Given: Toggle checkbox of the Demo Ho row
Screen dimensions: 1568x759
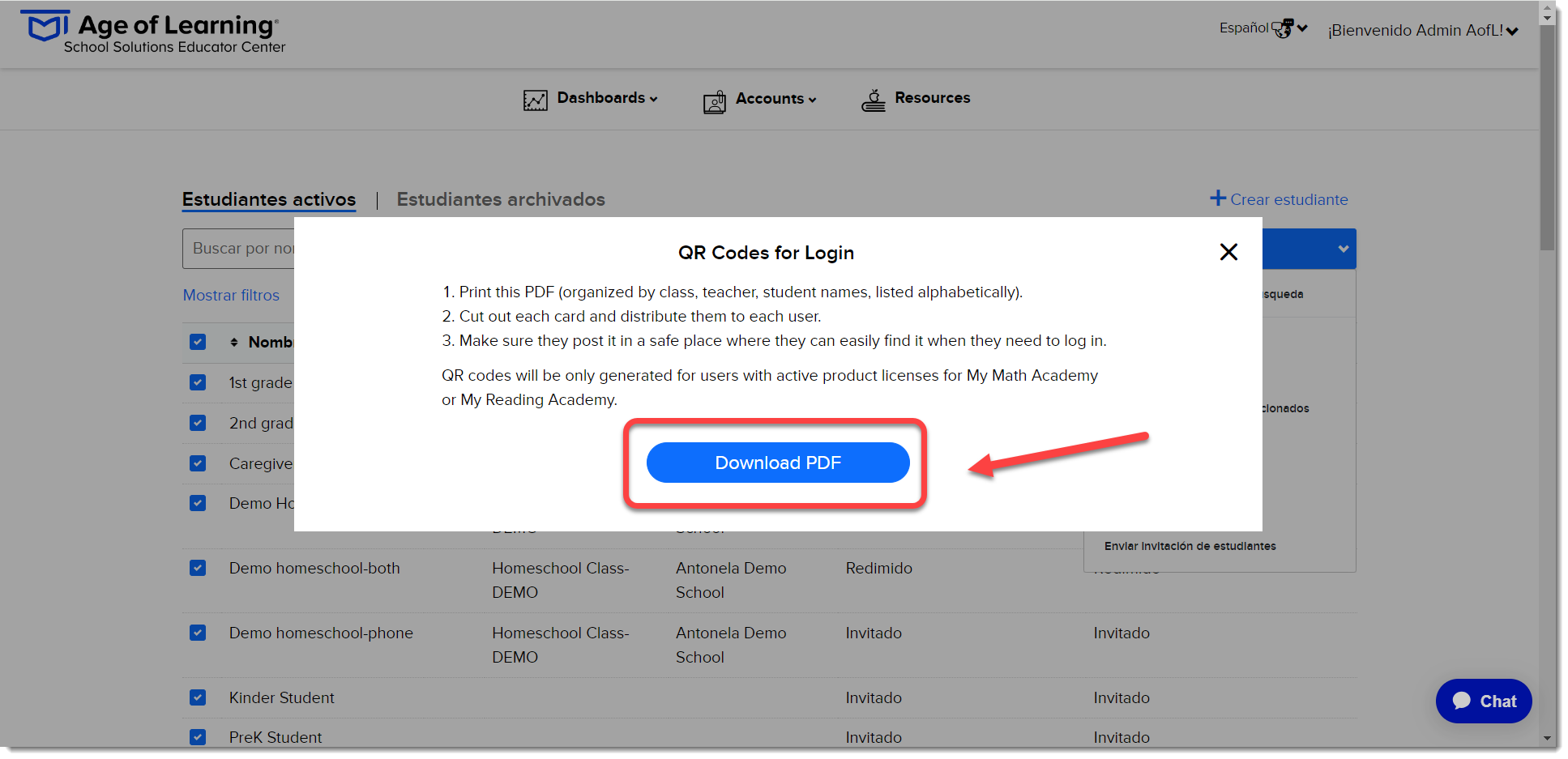Looking at the screenshot, I should [x=198, y=503].
